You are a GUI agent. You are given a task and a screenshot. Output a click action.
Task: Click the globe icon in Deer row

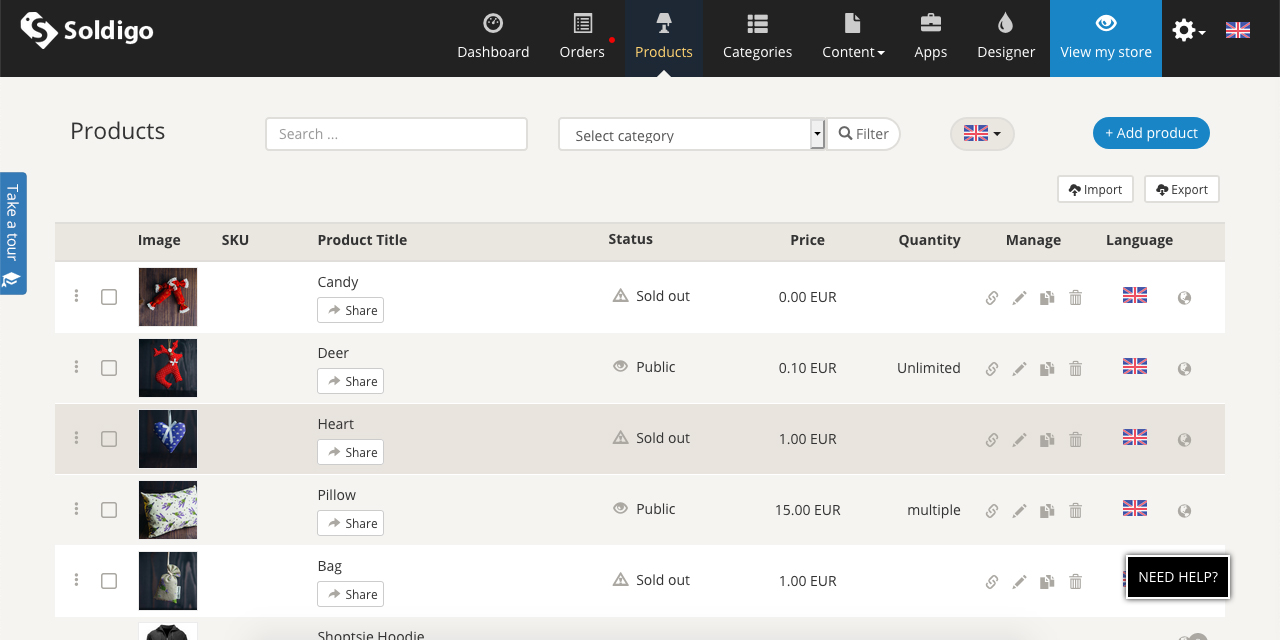tap(1184, 369)
